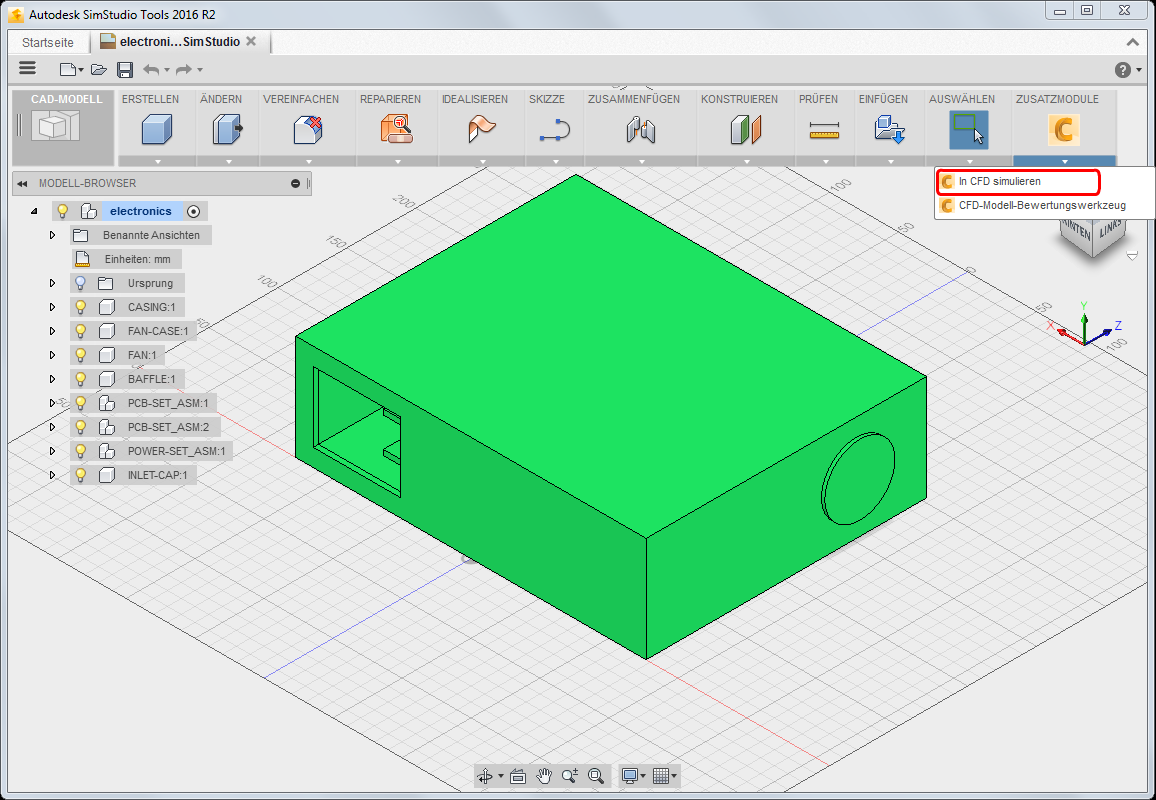Collapse the electronics root node
1156x800 pixels.
point(34,211)
